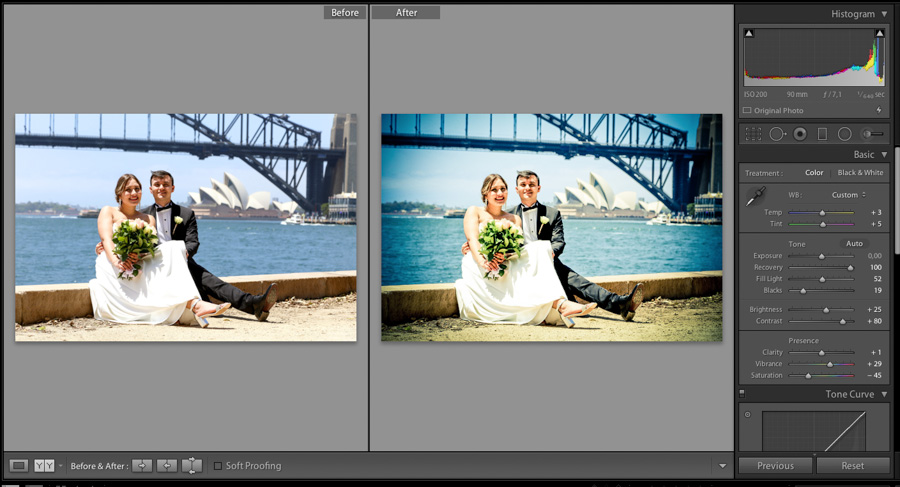Adjust the Blacks slider handle
Viewport: 900px width, 487px height.
click(x=803, y=291)
